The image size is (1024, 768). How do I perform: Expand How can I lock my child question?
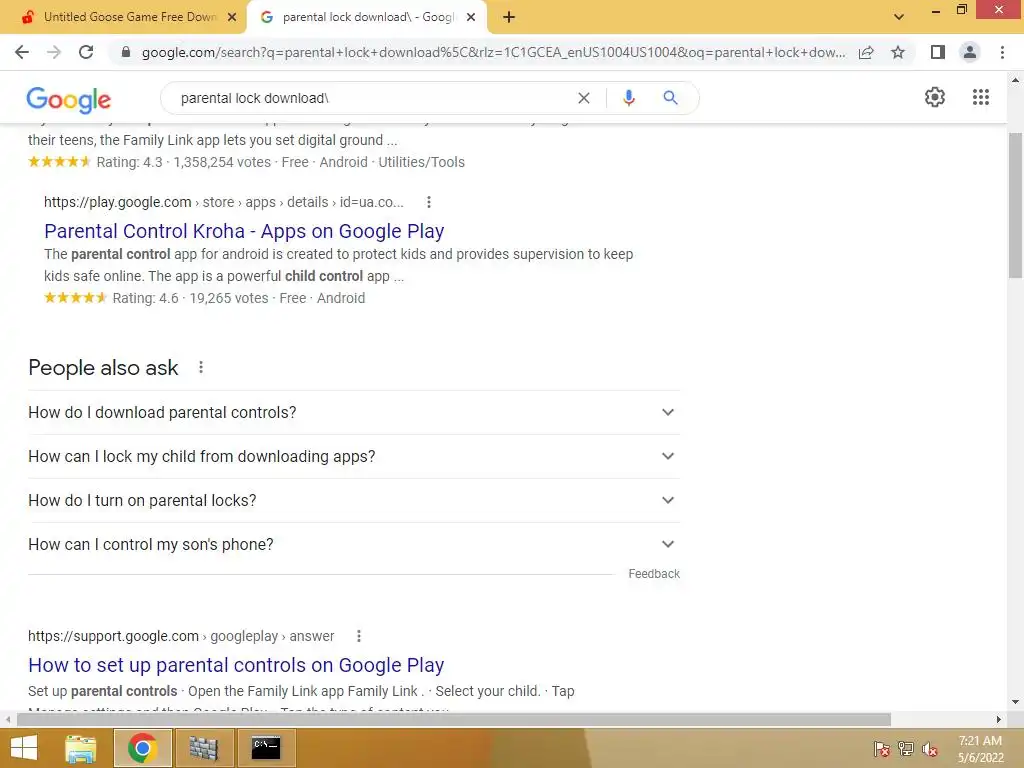point(354,456)
